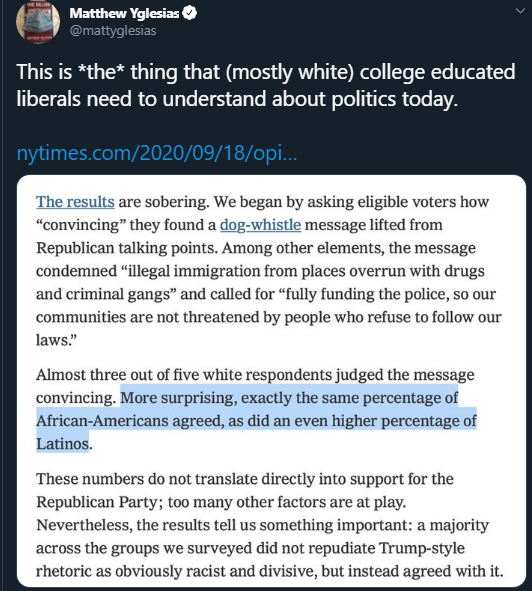Open the Matthew Yglesias display name
The height and width of the screenshot is (591, 532).
coord(124,13)
